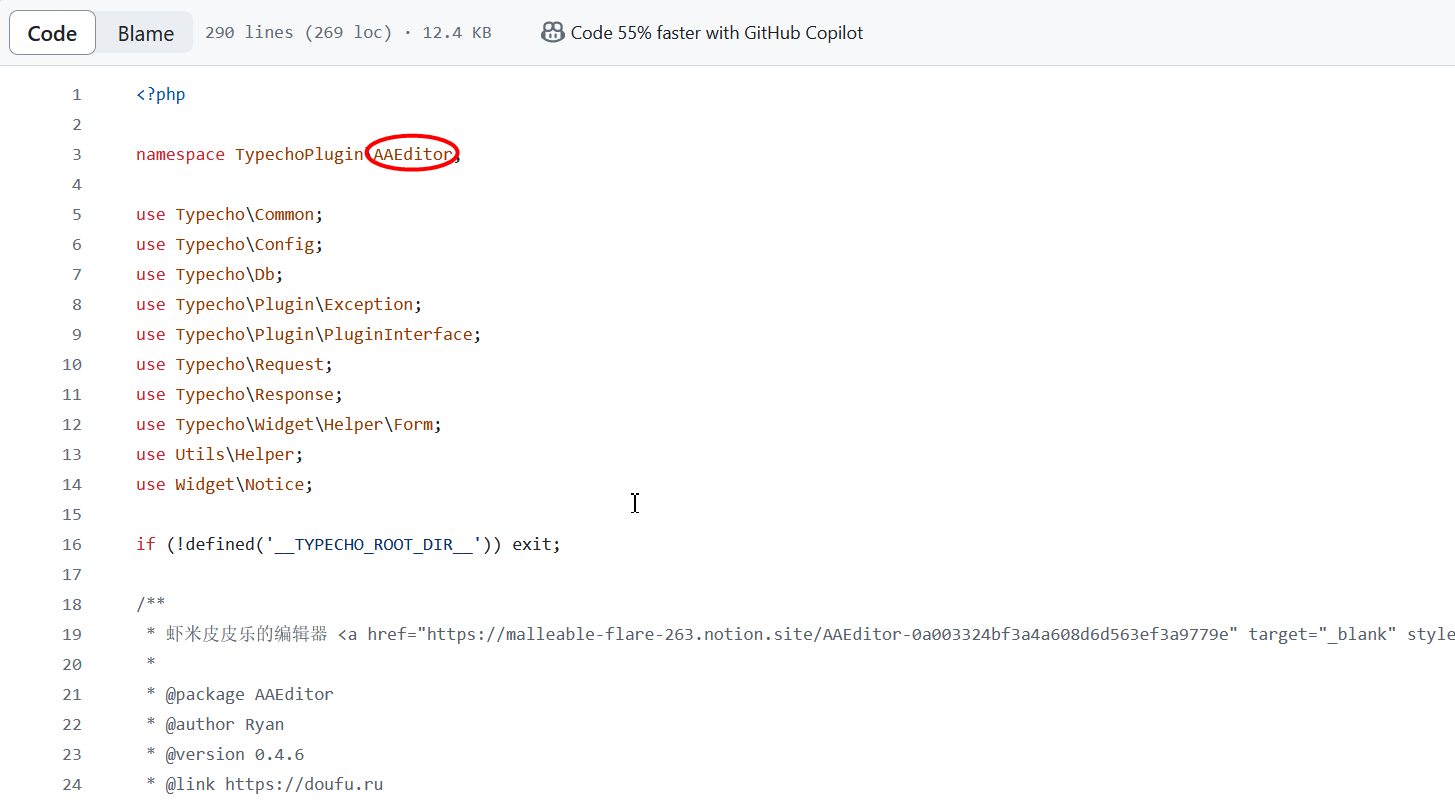
Task: Click the opening <?php tag
Action: coord(161,95)
